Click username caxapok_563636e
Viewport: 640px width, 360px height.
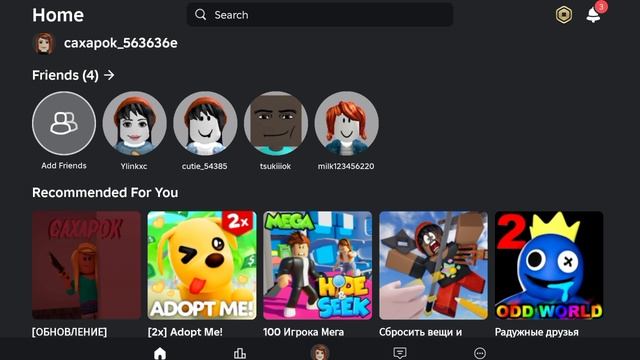click(x=120, y=43)
